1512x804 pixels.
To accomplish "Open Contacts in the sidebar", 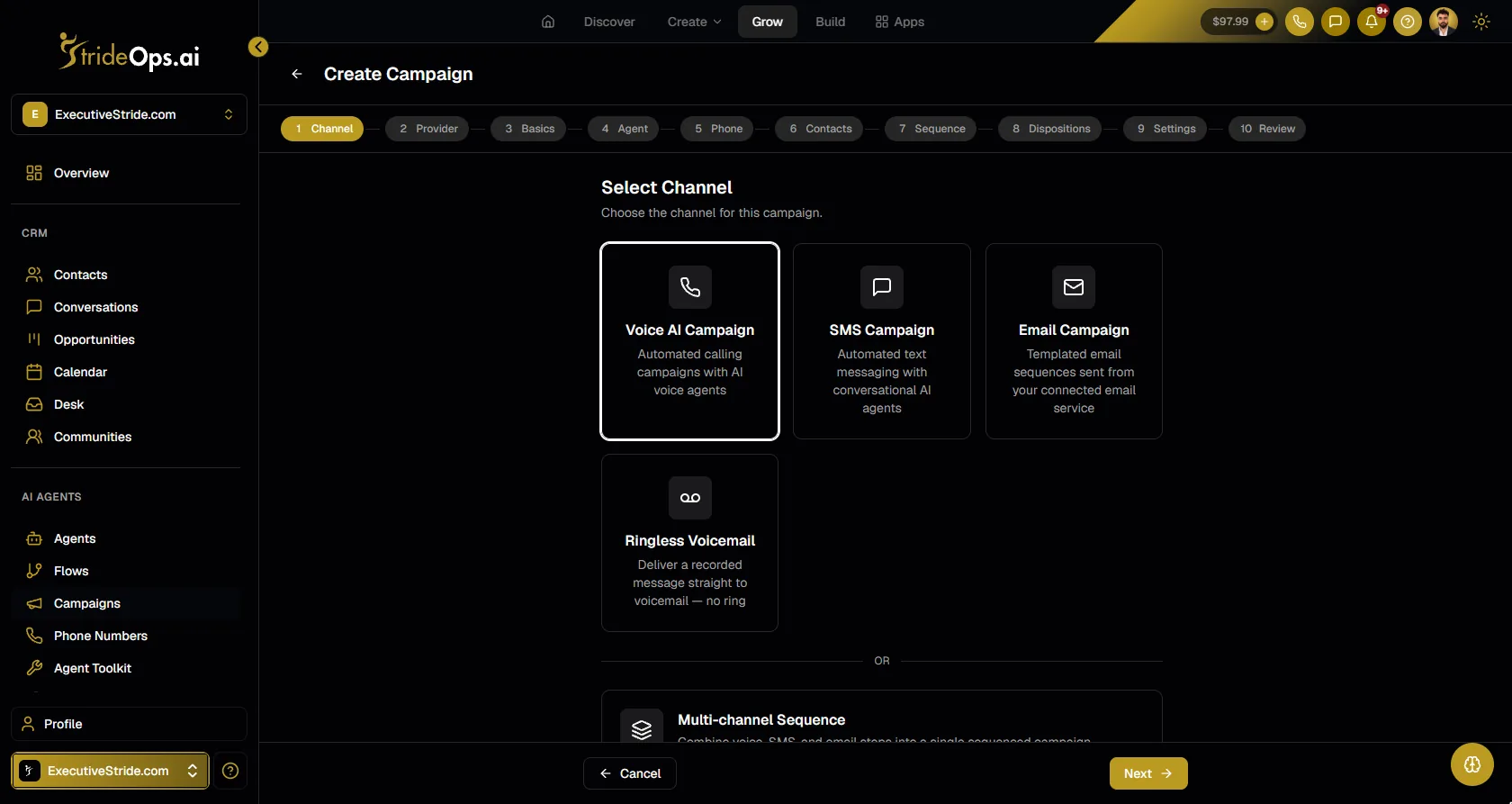I will (x=125, y=275).
